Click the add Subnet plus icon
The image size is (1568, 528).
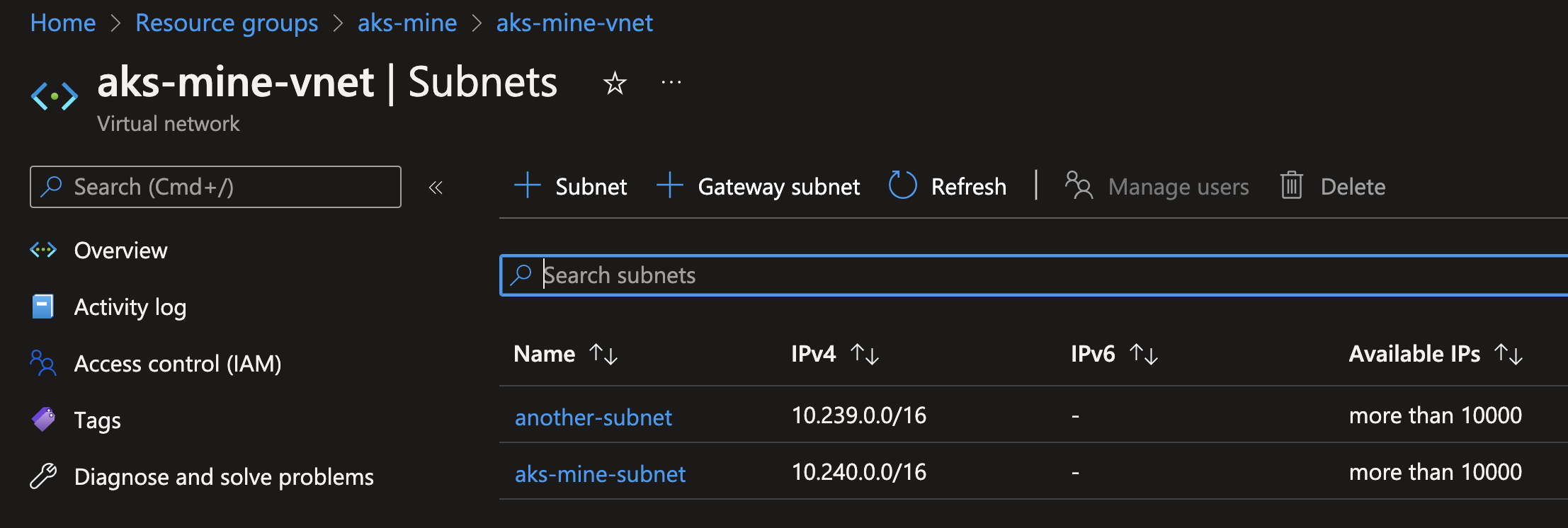[x=528, y=186]
